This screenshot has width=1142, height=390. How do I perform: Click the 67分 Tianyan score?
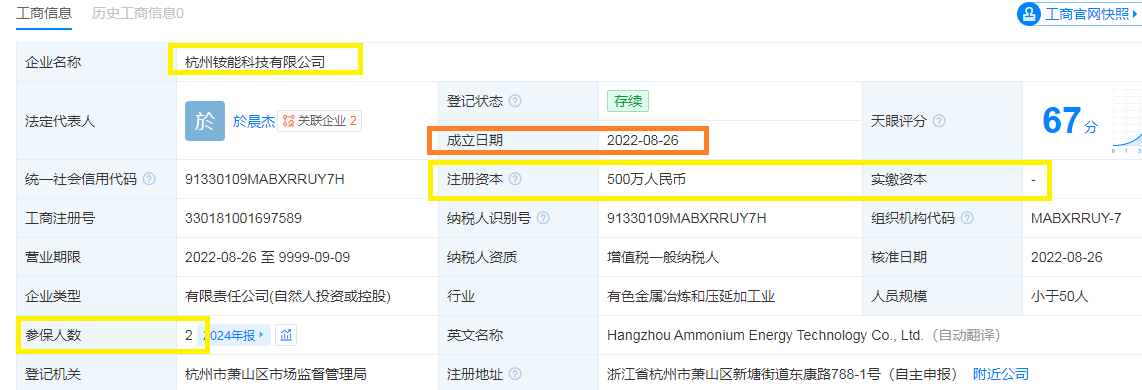click(1070, 121)
